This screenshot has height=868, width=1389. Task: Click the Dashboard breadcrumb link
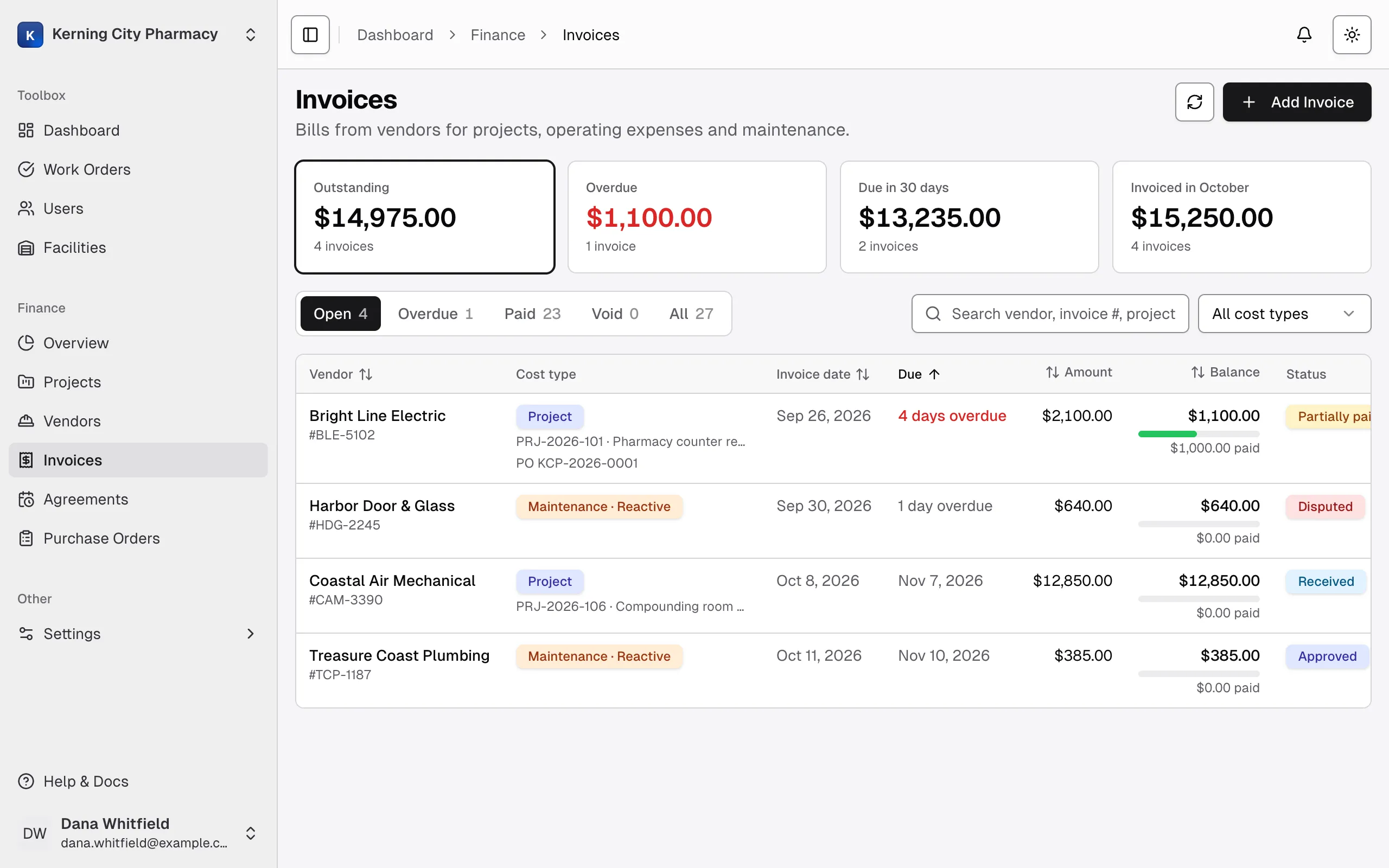395,35
